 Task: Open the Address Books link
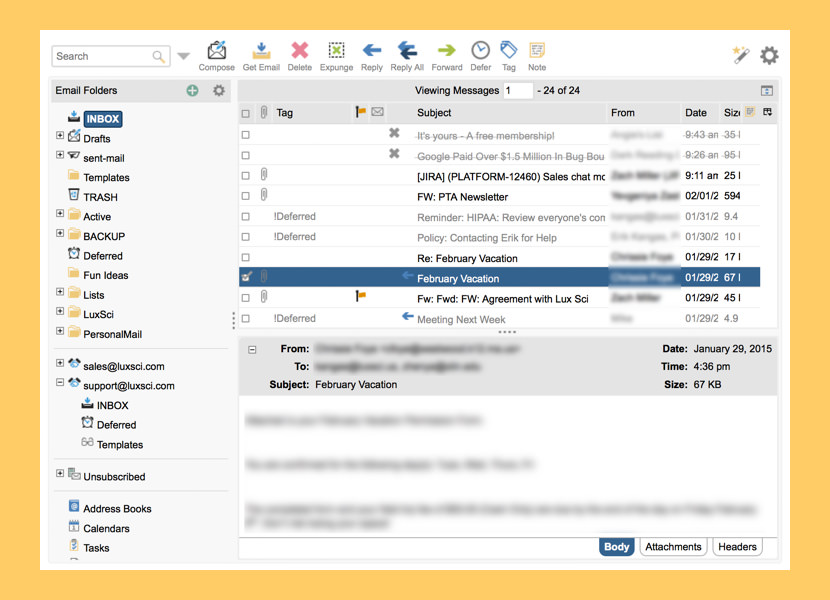point(117,508)
